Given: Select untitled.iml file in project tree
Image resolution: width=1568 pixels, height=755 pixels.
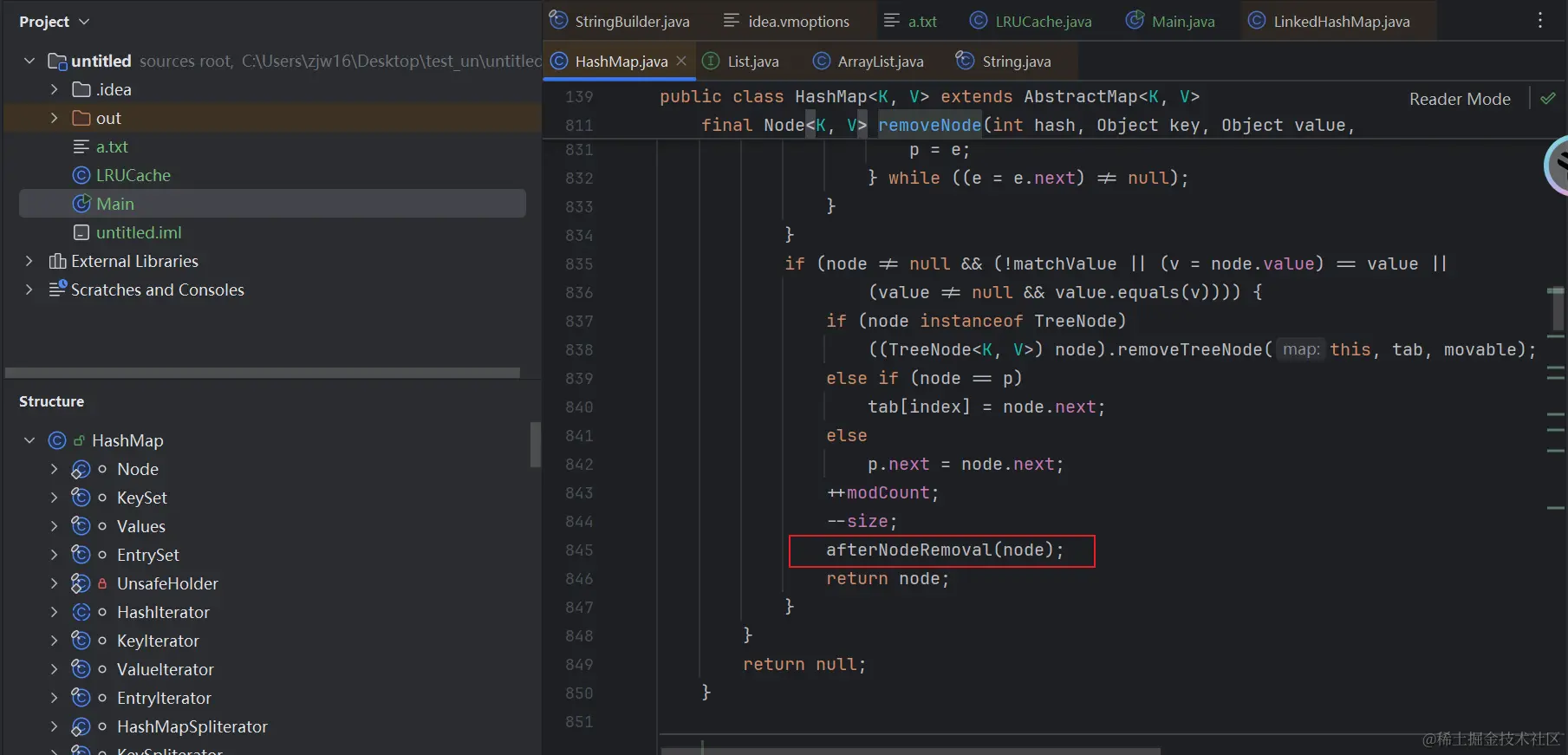Looking at the screenshot, I should click(x=139, y=232).
